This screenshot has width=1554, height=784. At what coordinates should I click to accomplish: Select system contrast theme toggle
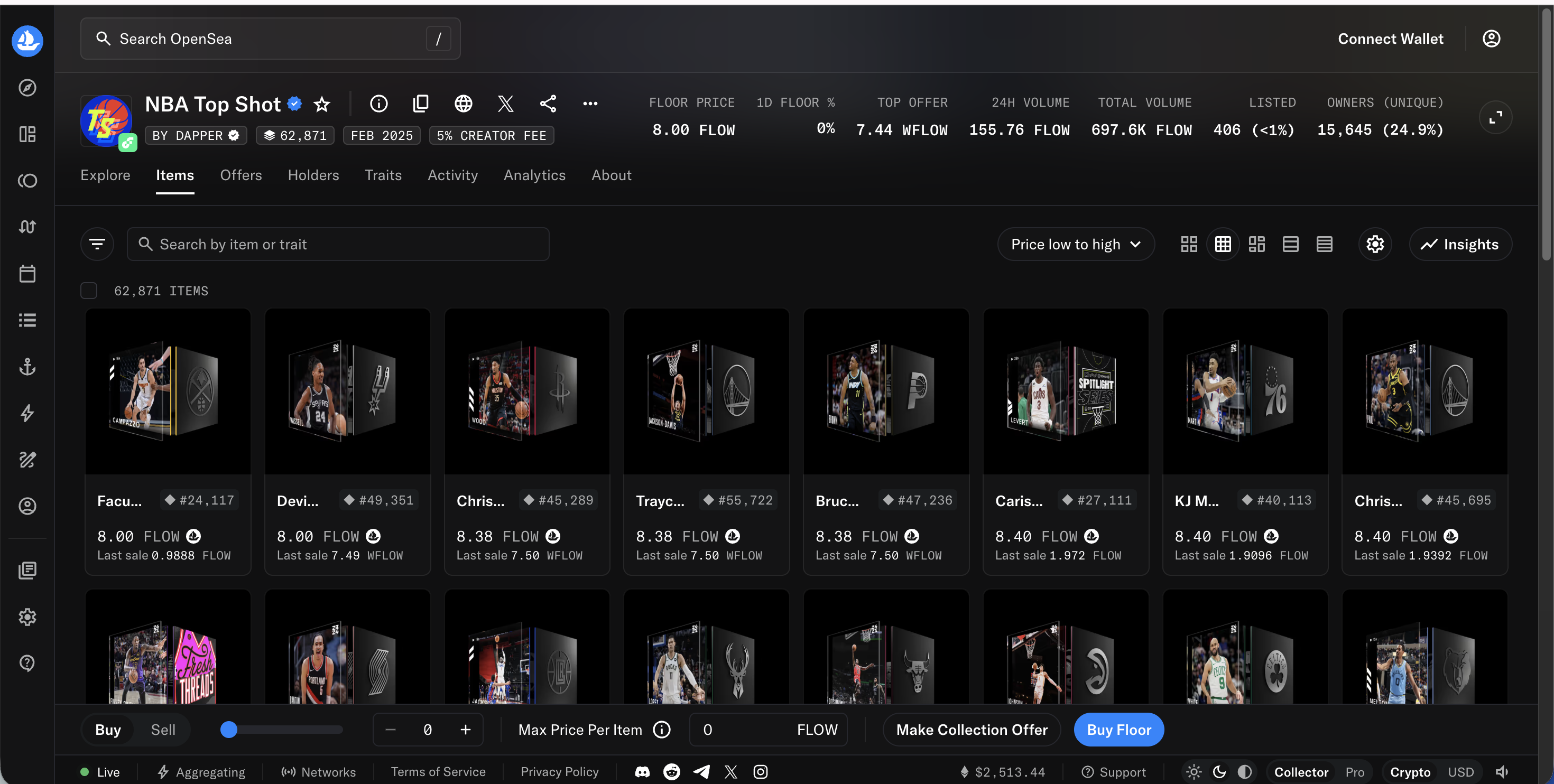point(1245,772)
